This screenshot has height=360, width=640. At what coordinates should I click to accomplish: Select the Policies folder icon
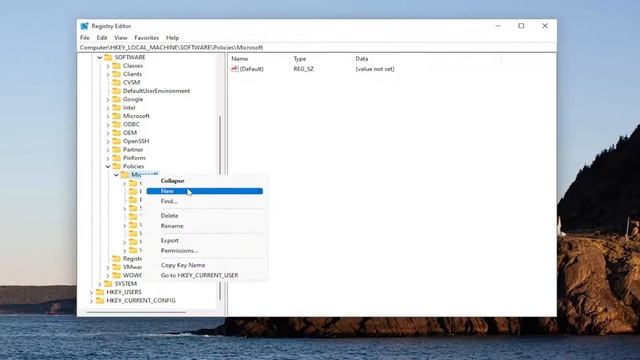click(x=117, y=166)
